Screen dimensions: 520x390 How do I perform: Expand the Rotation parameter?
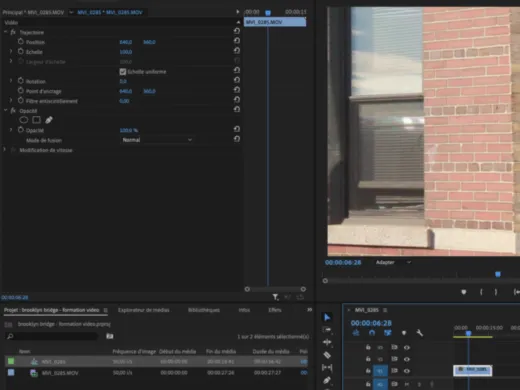coord(11,81)
